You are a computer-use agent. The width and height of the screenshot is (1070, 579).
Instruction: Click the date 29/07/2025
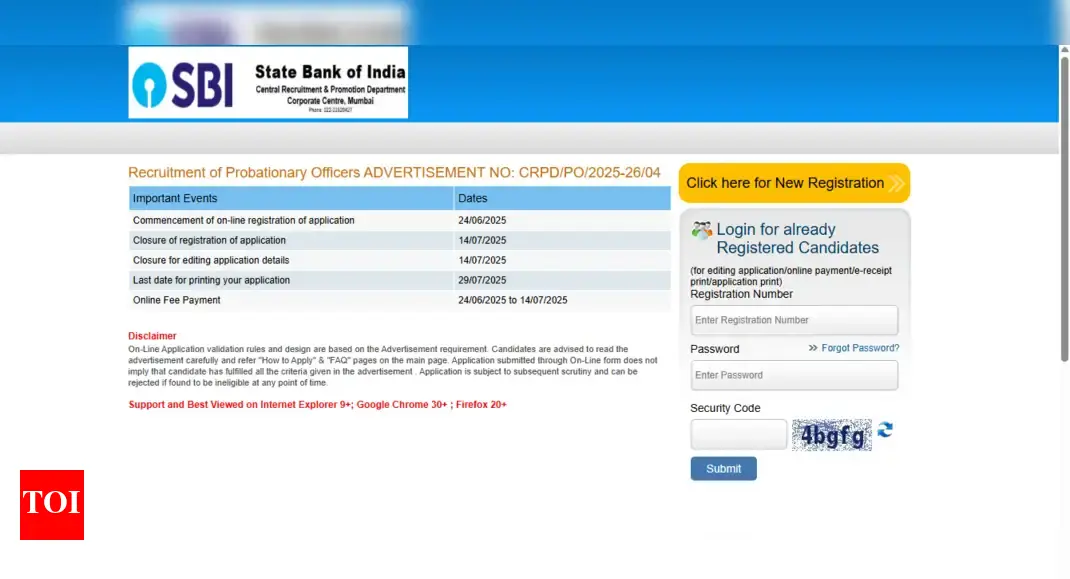tap(482, 280)
